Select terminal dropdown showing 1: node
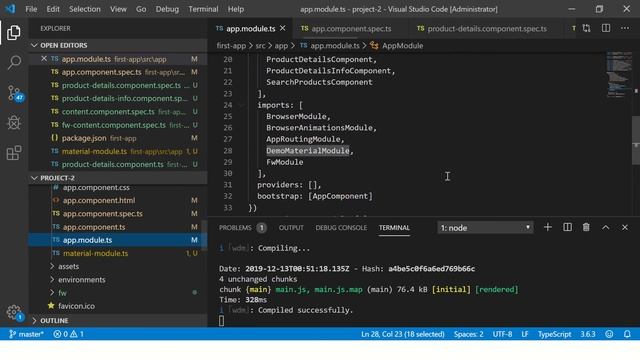The height and width of the screenshot is (360, 640). click(485, 227)
